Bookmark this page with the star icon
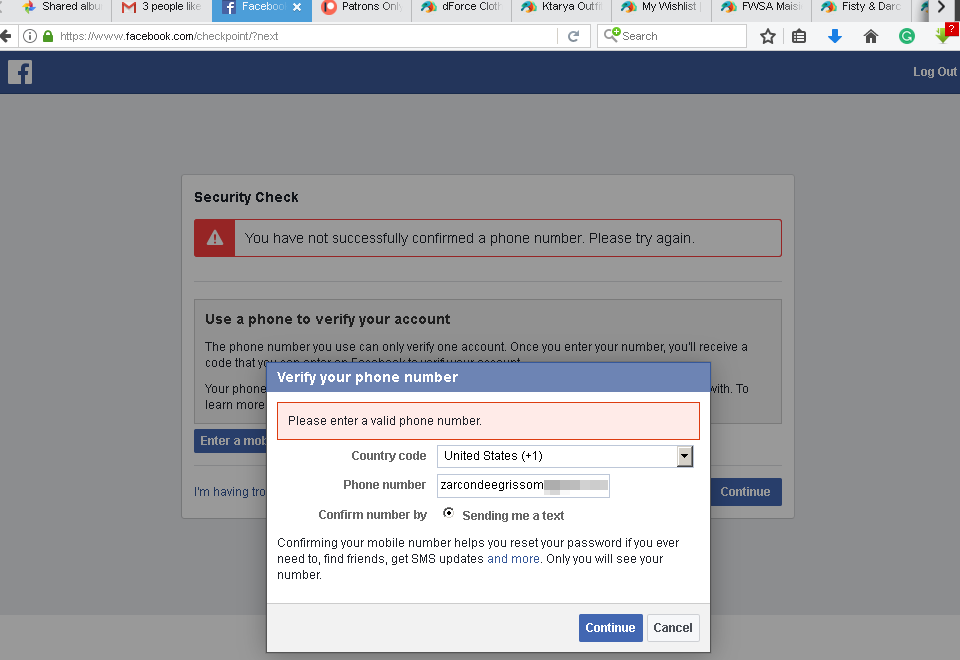960x660 pixels. (768, 36)
